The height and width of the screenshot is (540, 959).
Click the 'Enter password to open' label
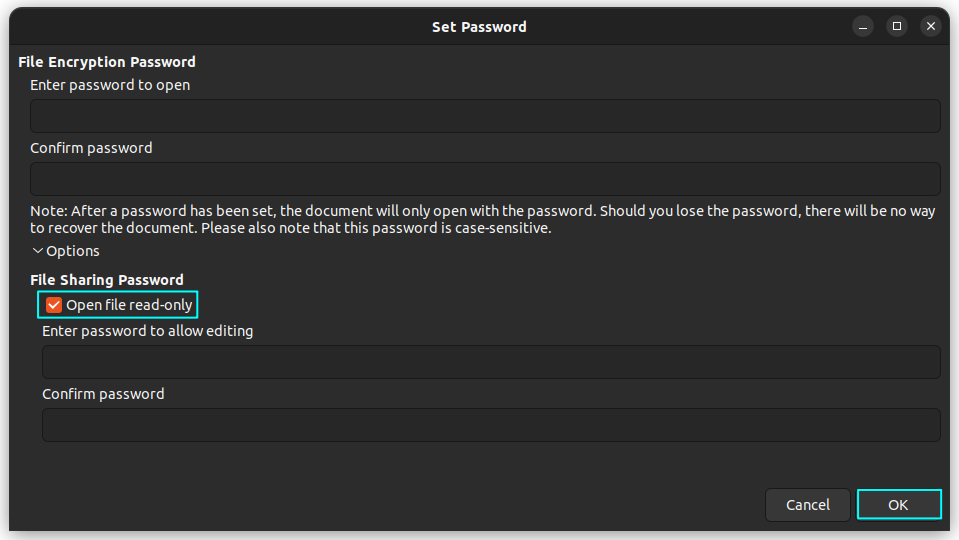click(x=110, y=85)
